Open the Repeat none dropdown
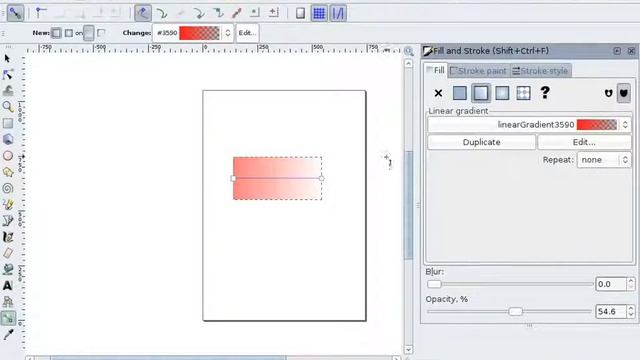640x360 pixels. tap(604, 160)
